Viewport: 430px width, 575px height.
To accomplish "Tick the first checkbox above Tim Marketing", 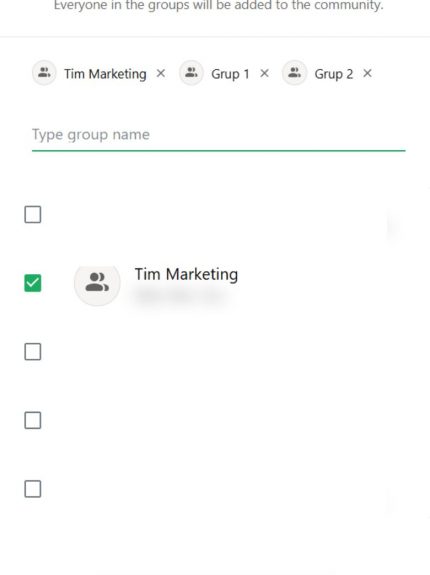I will click(x=33, y=215).
